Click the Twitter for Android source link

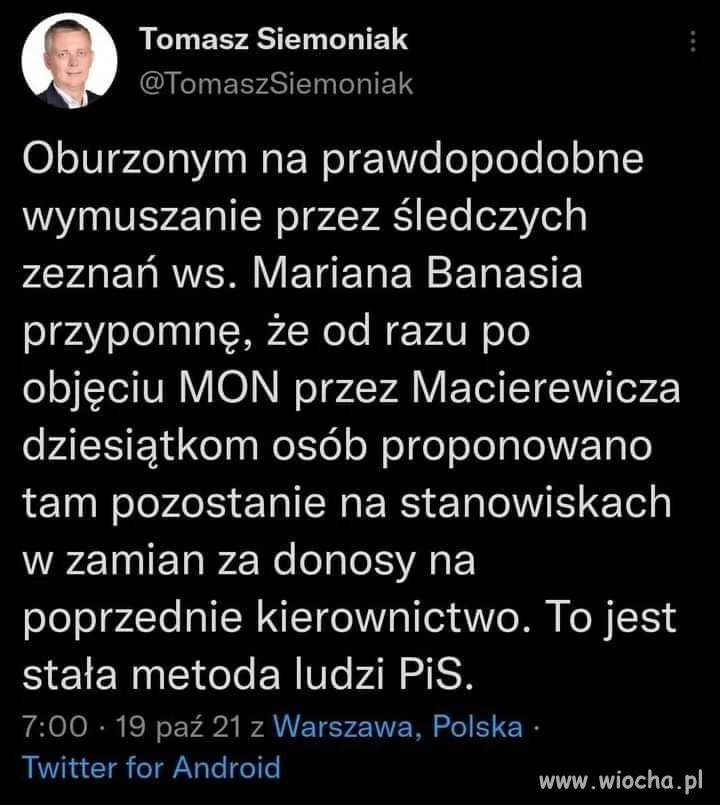click(x=150, y=768)
